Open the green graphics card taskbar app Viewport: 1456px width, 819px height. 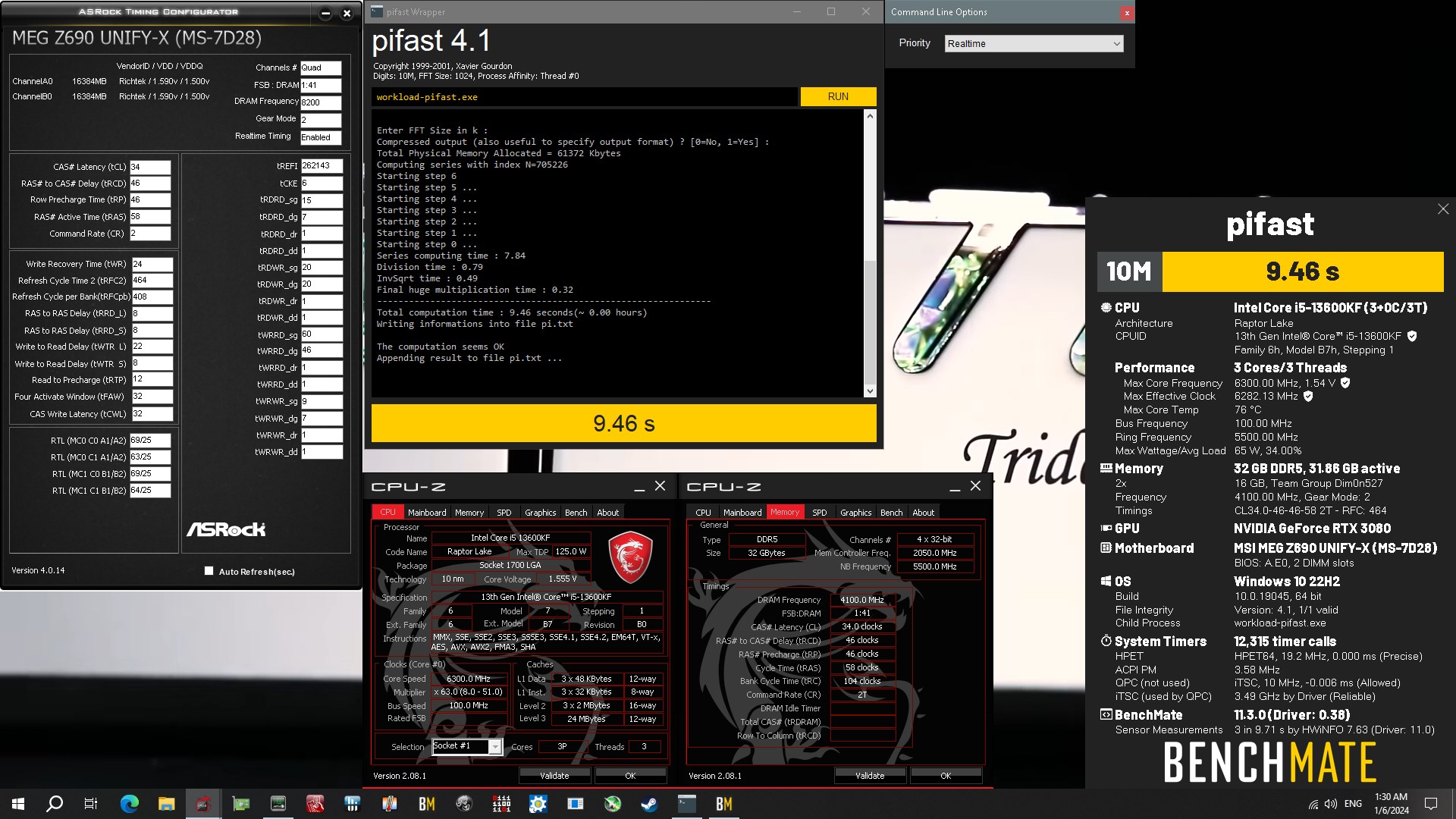(241, 804)
